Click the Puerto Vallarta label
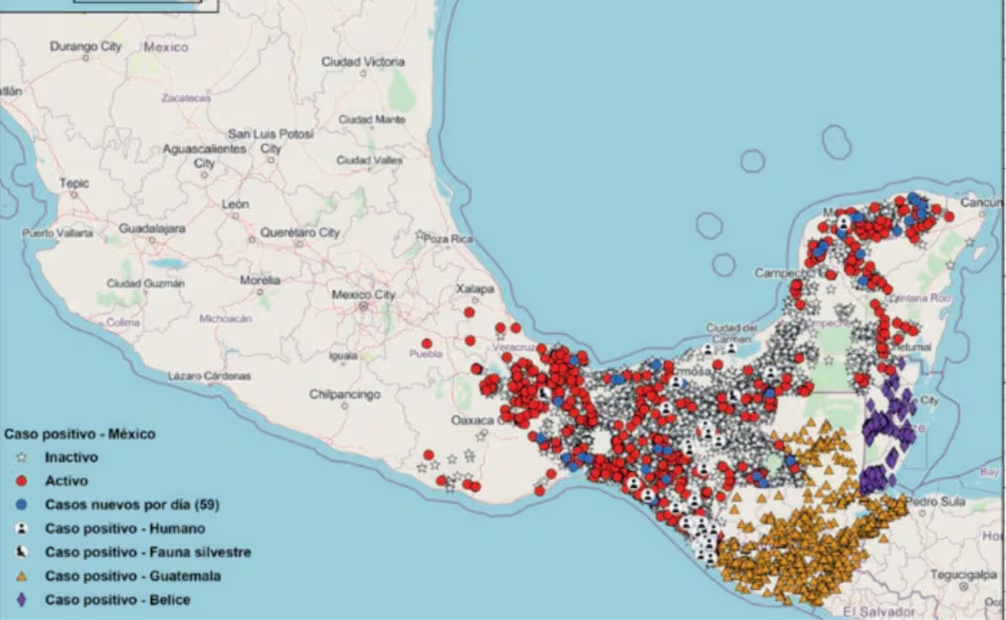 click(56, 233)
